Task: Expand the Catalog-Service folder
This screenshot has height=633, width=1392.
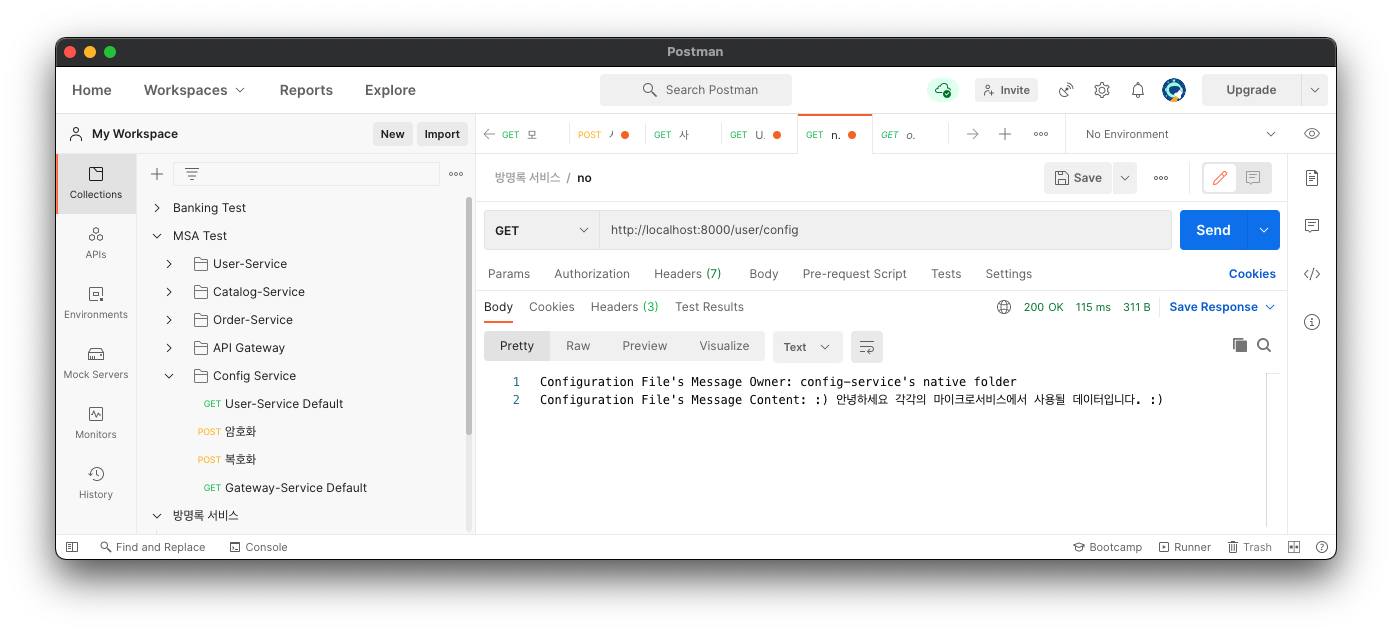Action: [x=169, y=292]
